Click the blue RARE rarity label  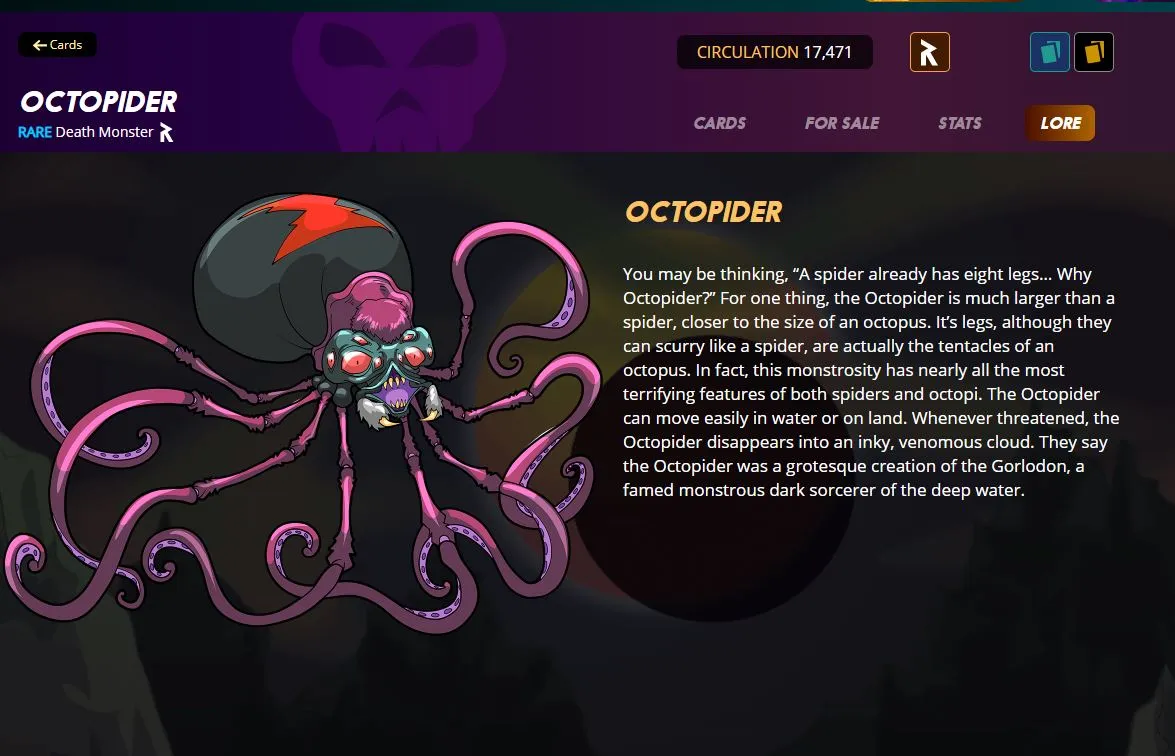[x=34, y=133]
